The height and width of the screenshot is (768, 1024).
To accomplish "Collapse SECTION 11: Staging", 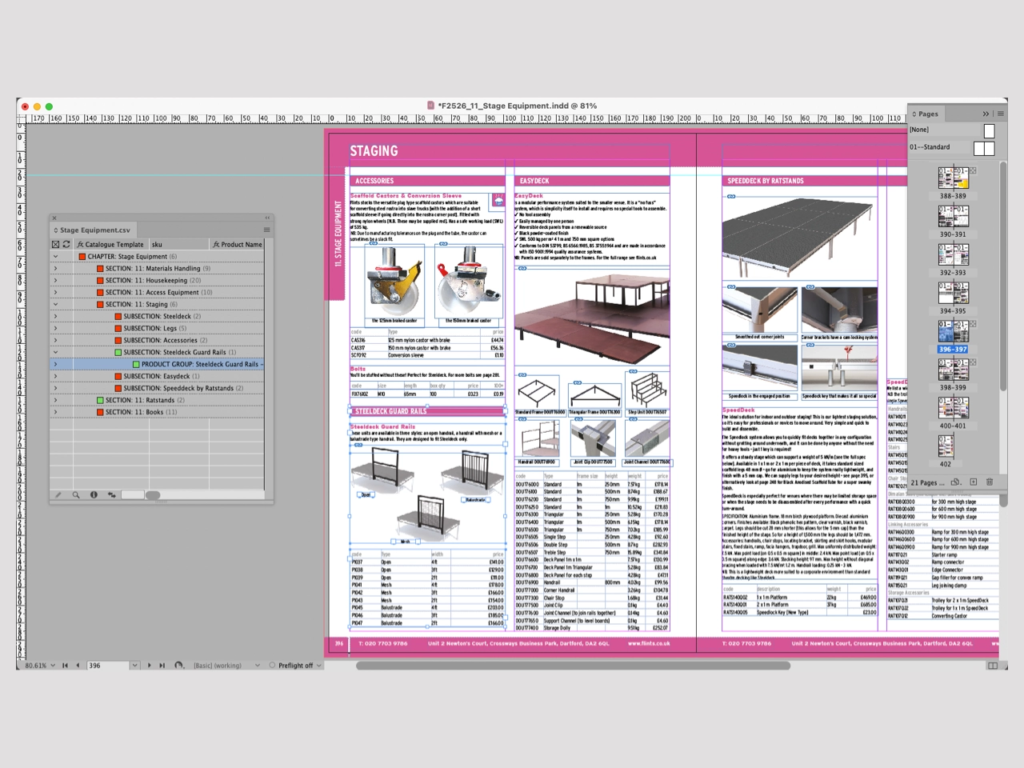I will click(56, 304).
